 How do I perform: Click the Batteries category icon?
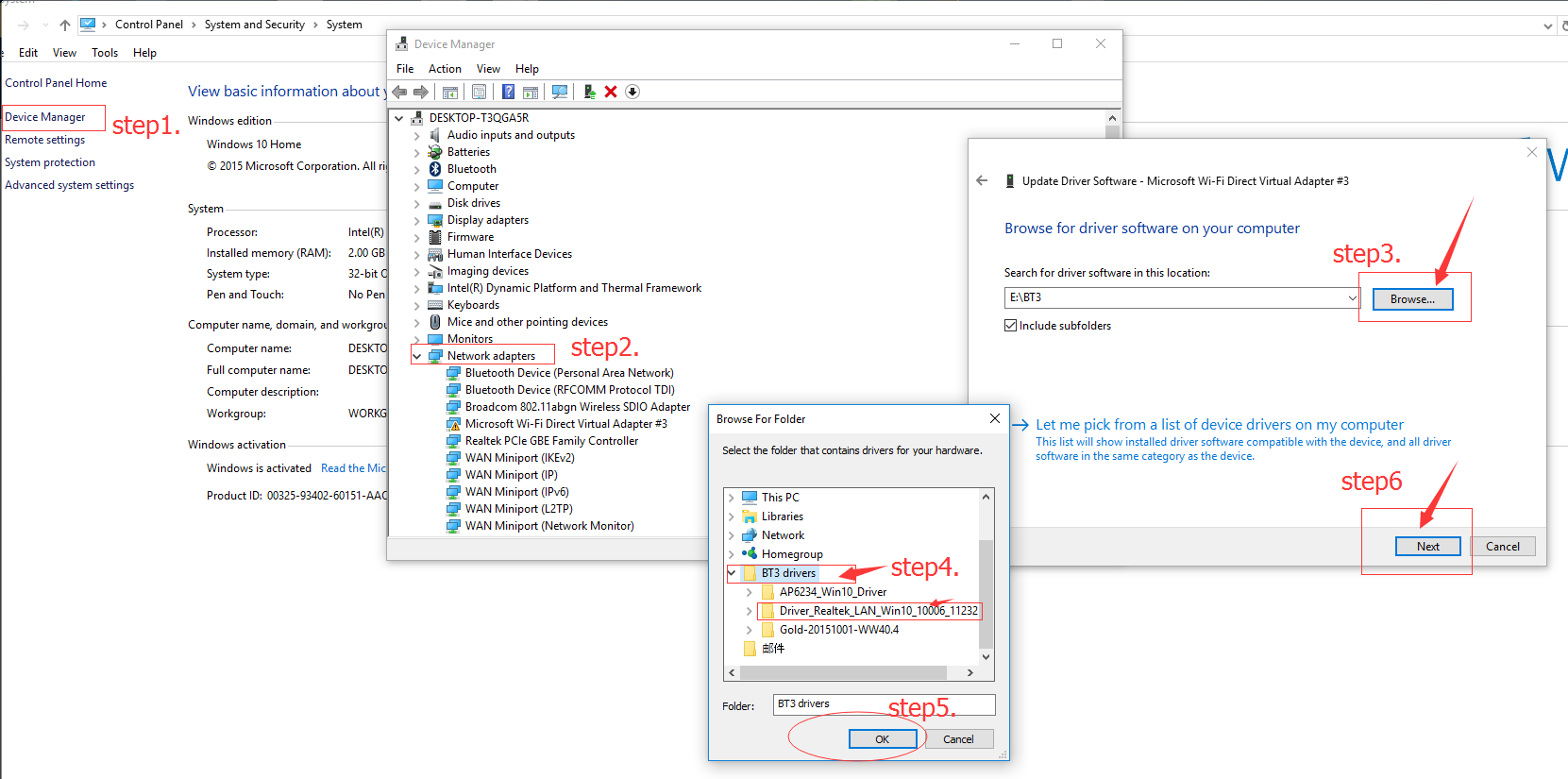point(435,152)
